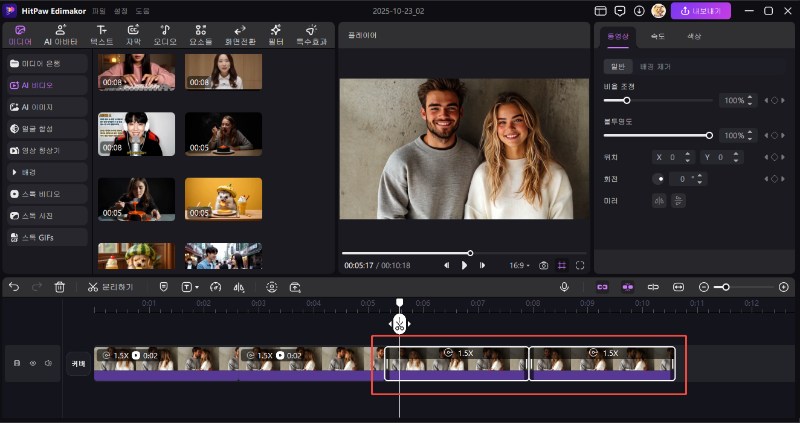800x423 pixels.
Task: Open the 16:9 aspect ratio dropdown
Action: pyautogui.click(x=520, y=265)
